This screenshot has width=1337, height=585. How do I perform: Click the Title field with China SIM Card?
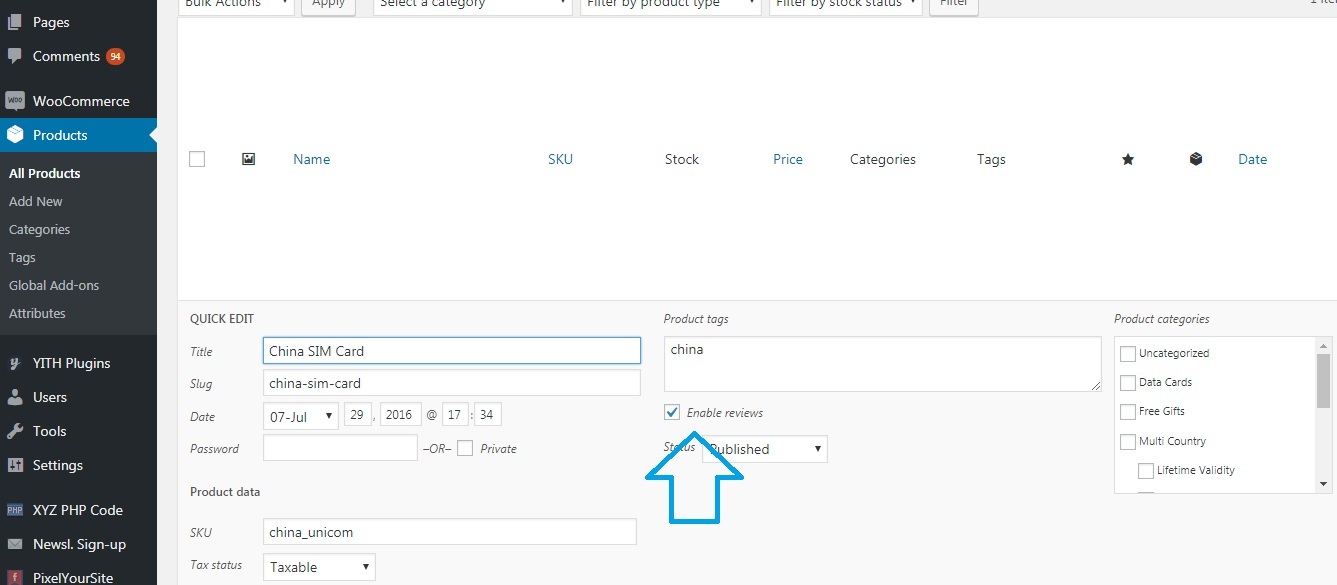point(452,351)
